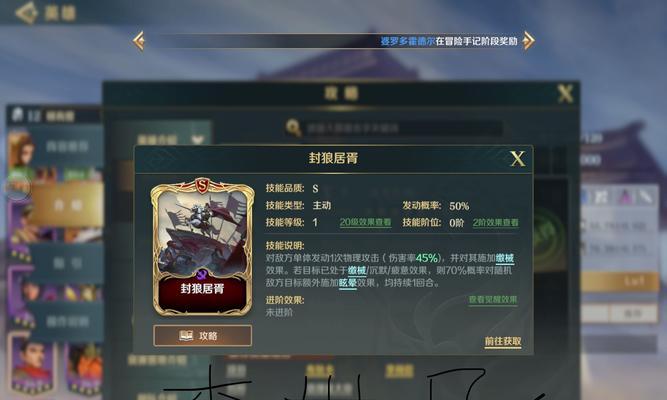Click the purple skill-type emblem above card name

point(202,274)
